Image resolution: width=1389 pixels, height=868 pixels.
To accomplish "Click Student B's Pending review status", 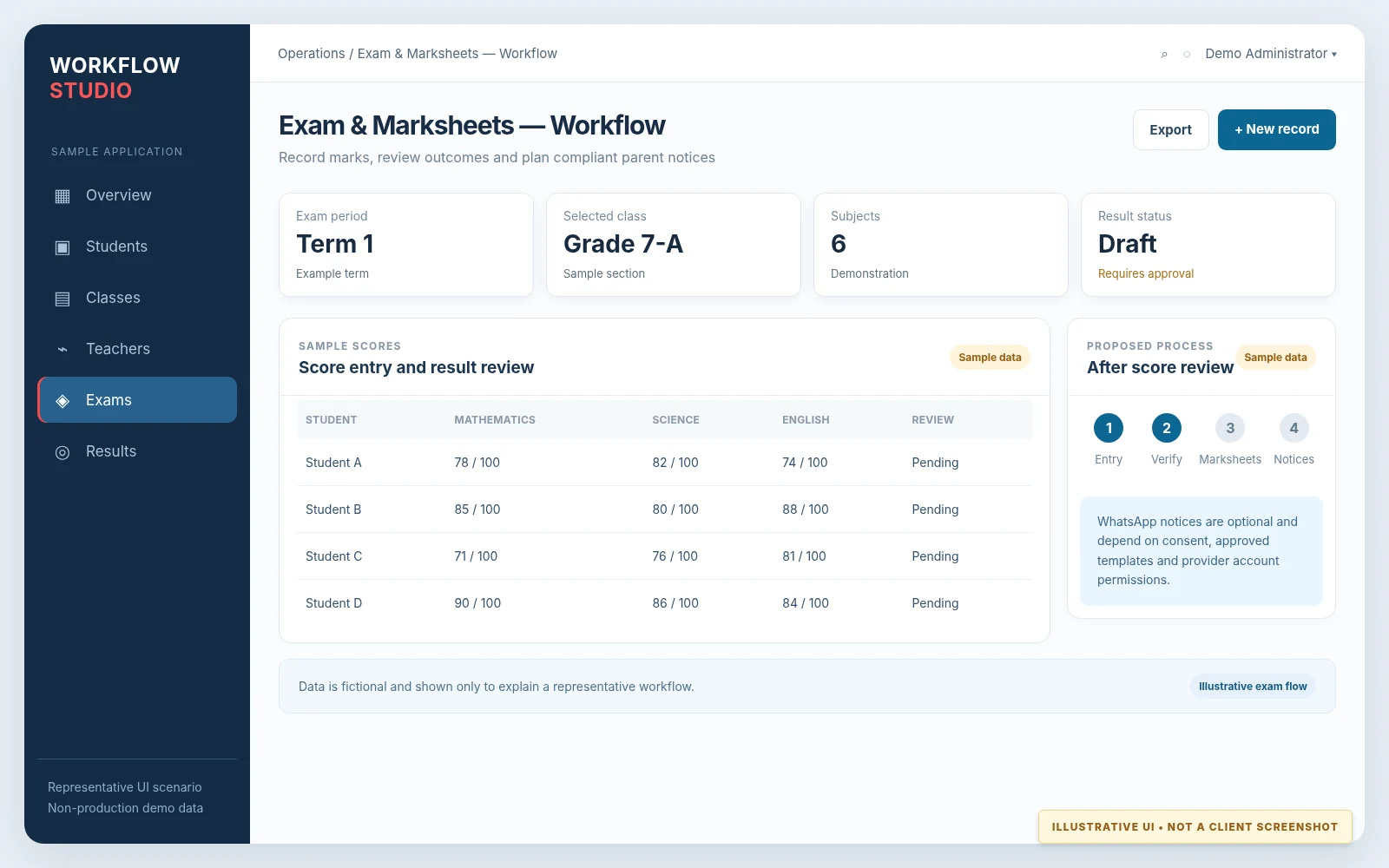I will [x=935, y=510].
